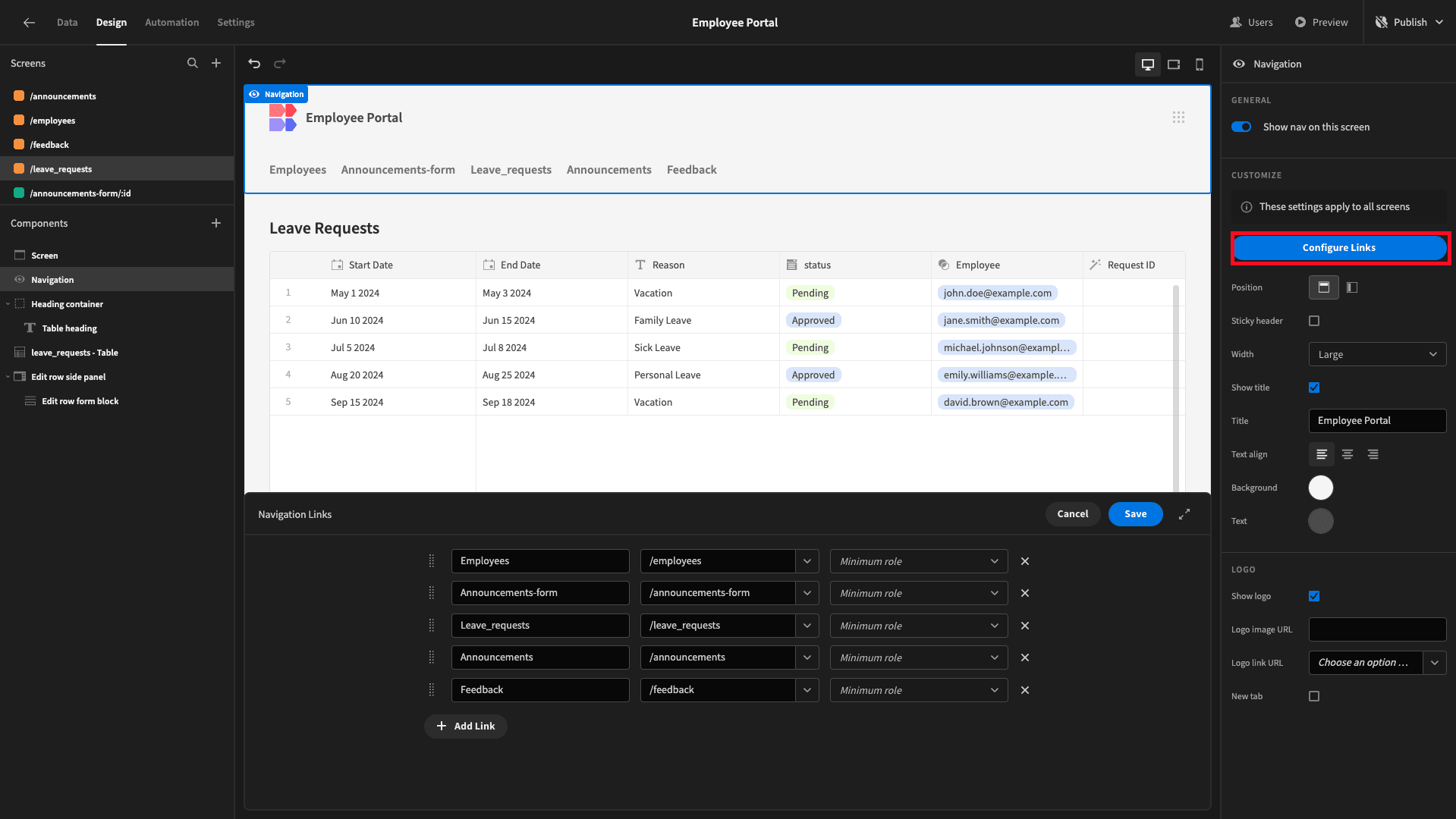
Task: Switch to the Data tab
Action: 67,22
